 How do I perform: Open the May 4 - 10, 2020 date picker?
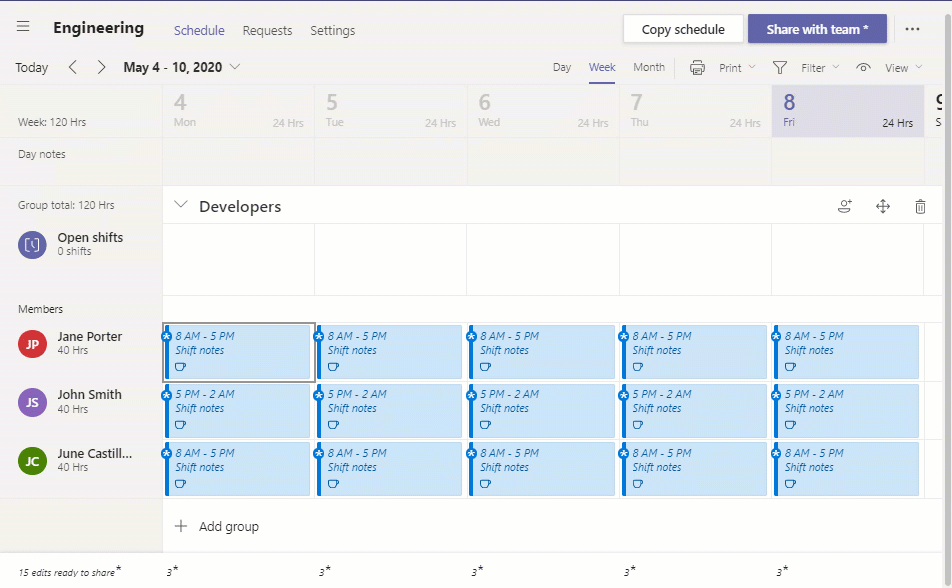coord(182,67)
